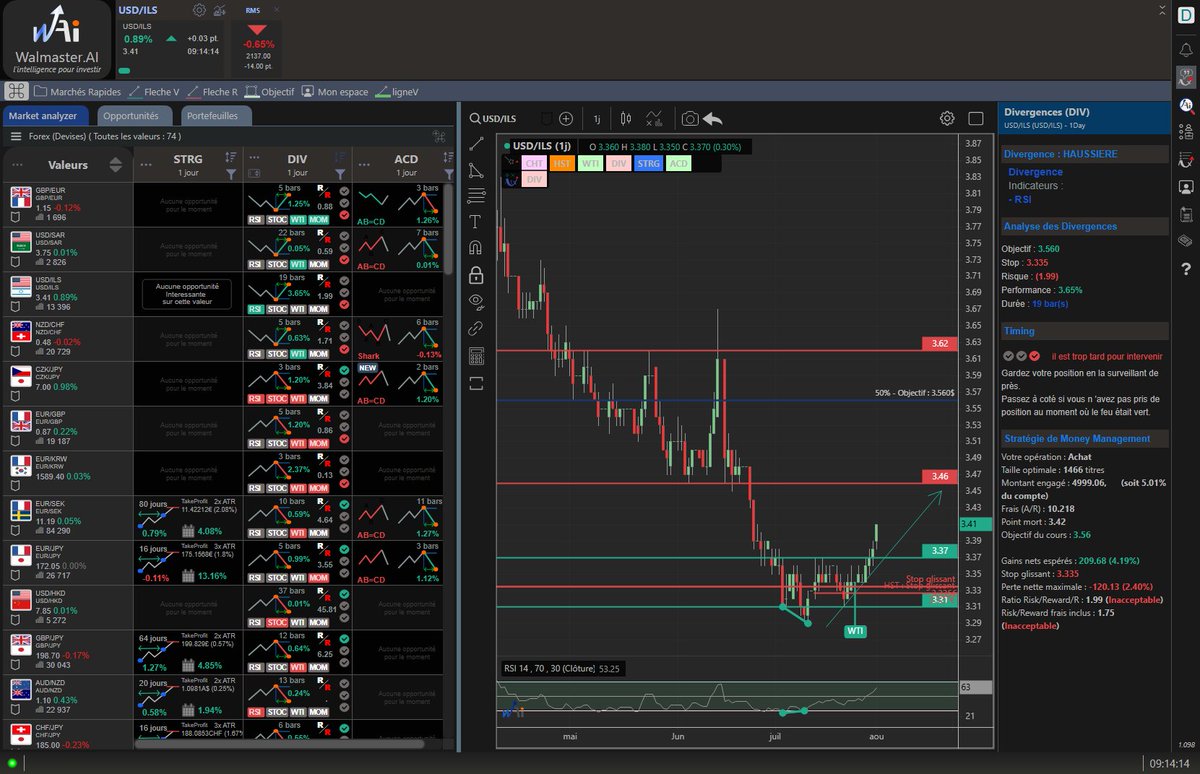1200x774 pixels.
Task: Maximize chart panel square icon
Action: pos(976,118)
